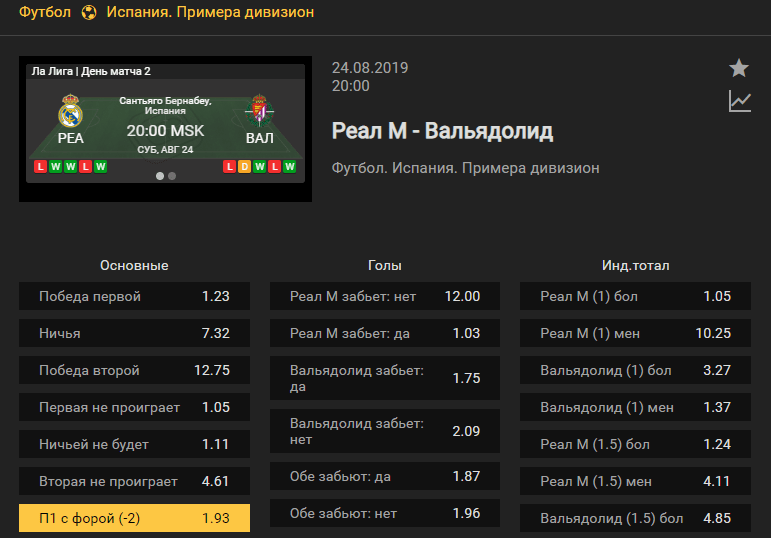The width and height of the screenshot is (771, 538).
Task: Click the soccer ball icon in breadcrumb
Action: tap(89, 12)
